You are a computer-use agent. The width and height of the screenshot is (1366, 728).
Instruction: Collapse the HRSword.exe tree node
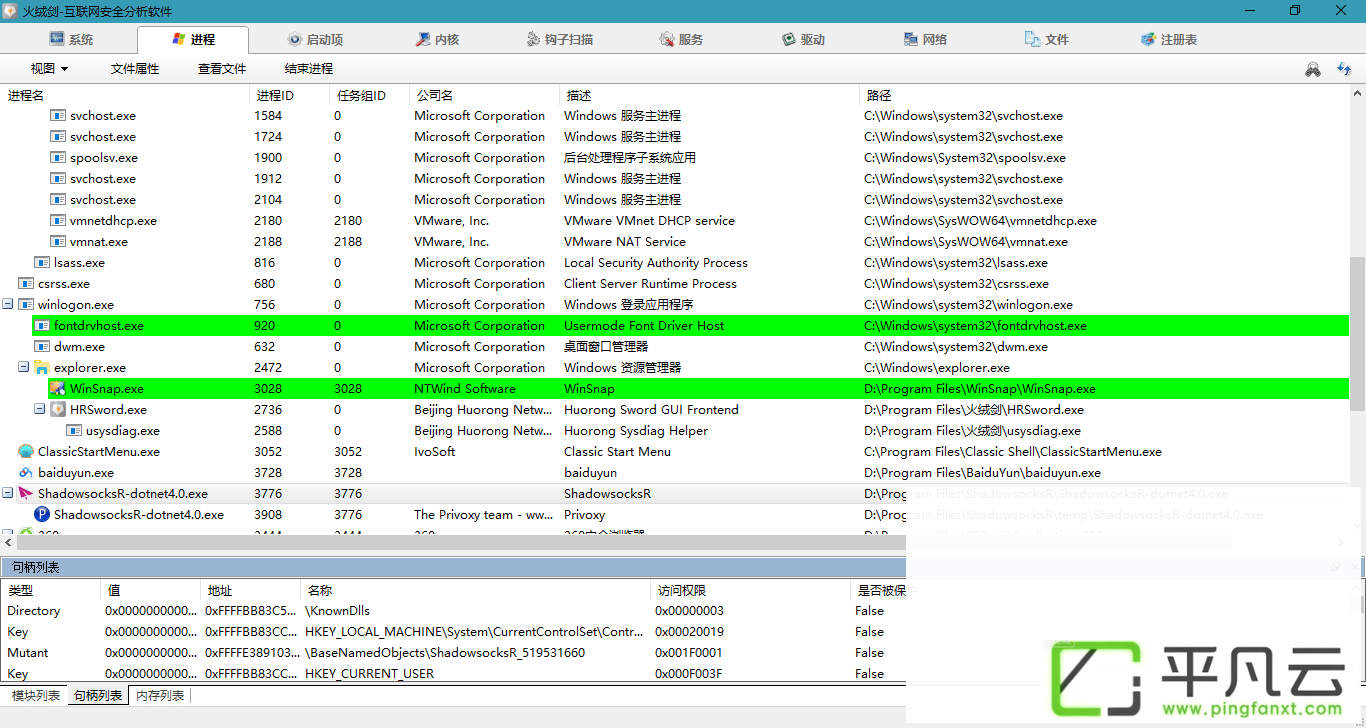tap(40, 409)
